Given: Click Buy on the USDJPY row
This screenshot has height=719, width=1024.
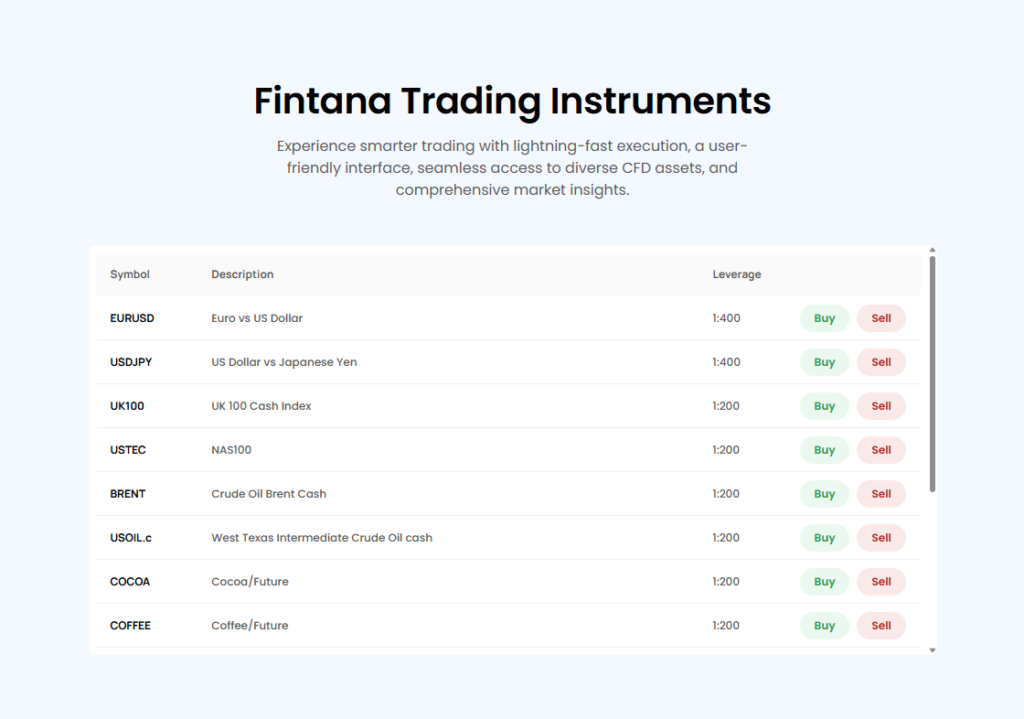Looking at the screenshot, I should (823, 362).
